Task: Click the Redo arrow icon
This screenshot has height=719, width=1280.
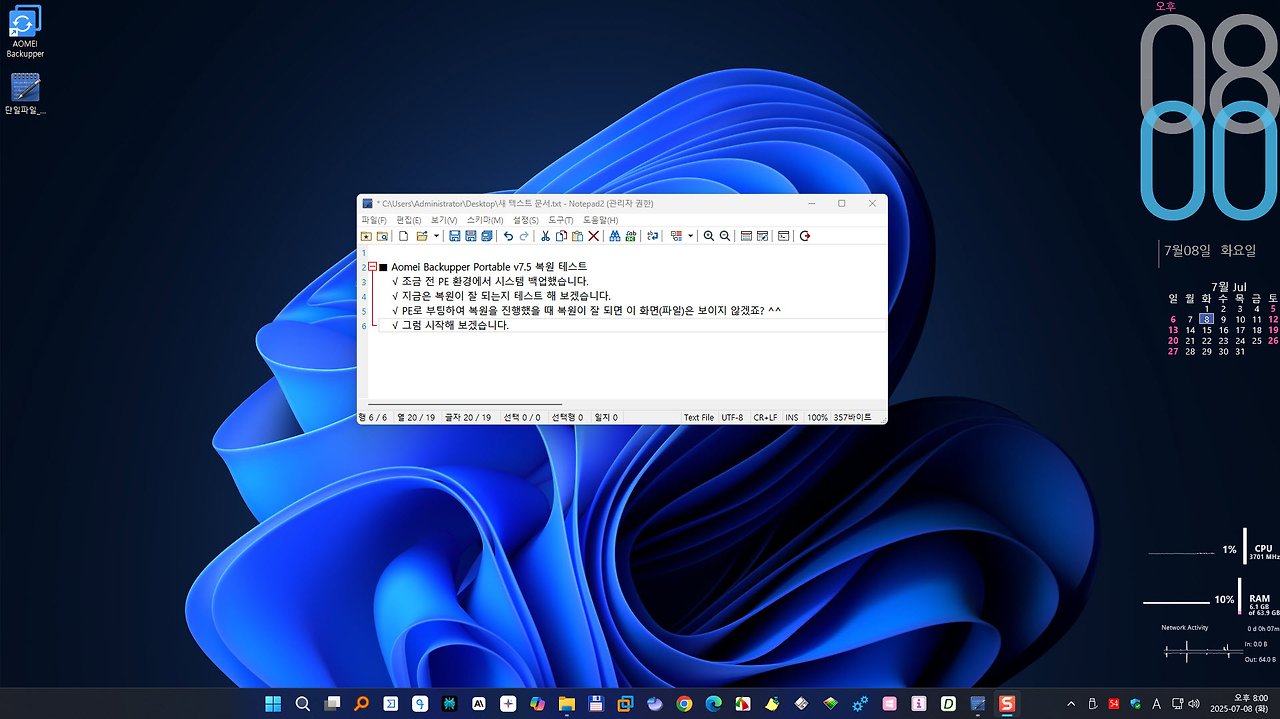Action: (x=524, y=236)
